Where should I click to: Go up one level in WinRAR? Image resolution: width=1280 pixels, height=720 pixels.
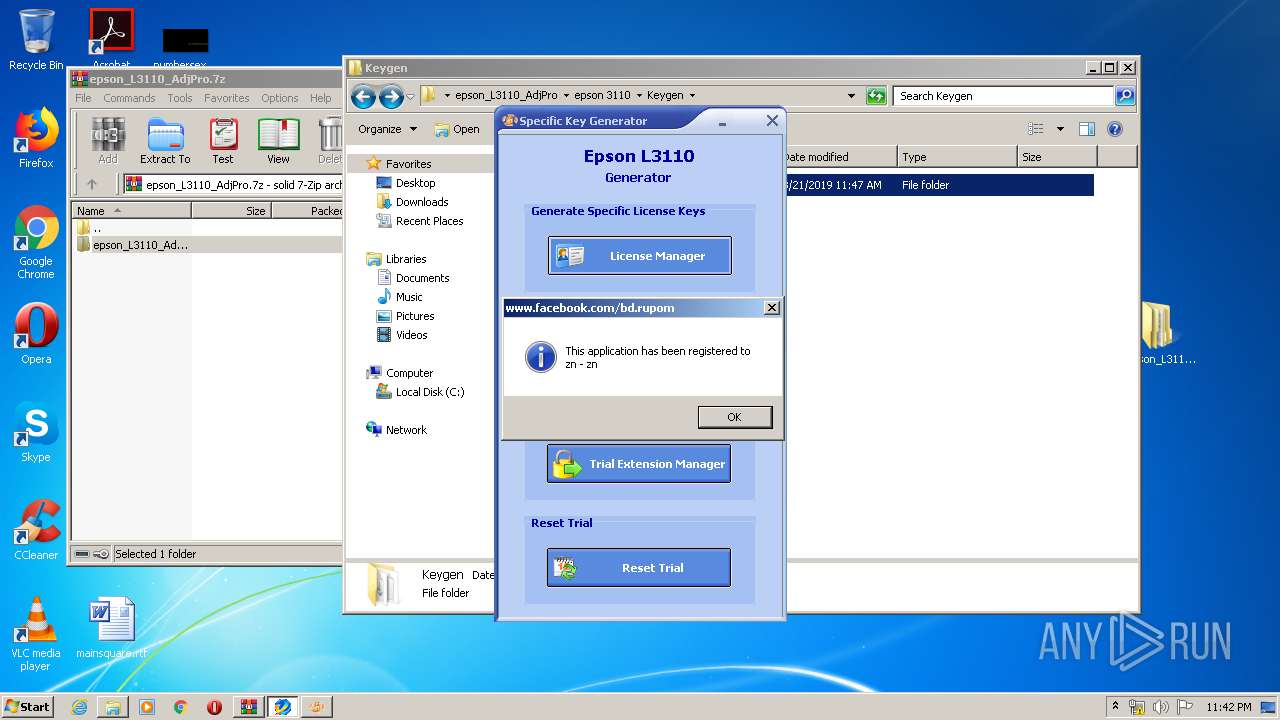92,184
